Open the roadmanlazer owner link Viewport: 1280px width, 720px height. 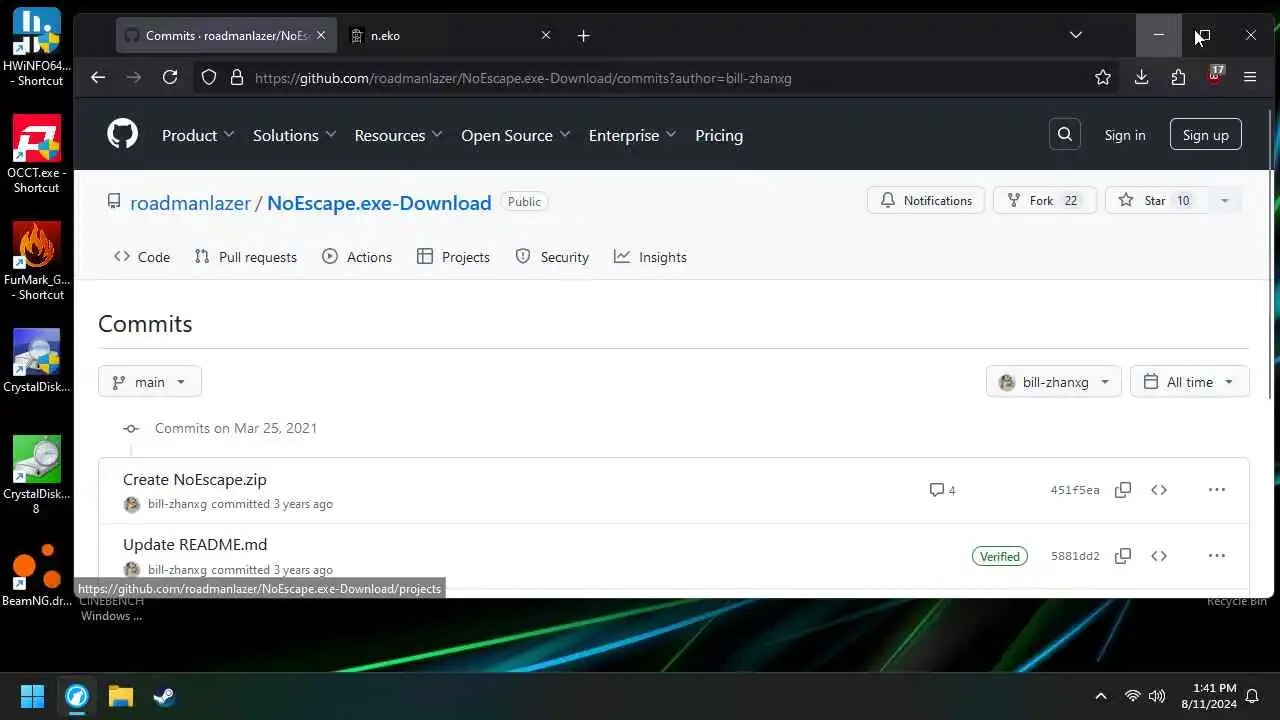pyautogui.click(x=190, y=203)
